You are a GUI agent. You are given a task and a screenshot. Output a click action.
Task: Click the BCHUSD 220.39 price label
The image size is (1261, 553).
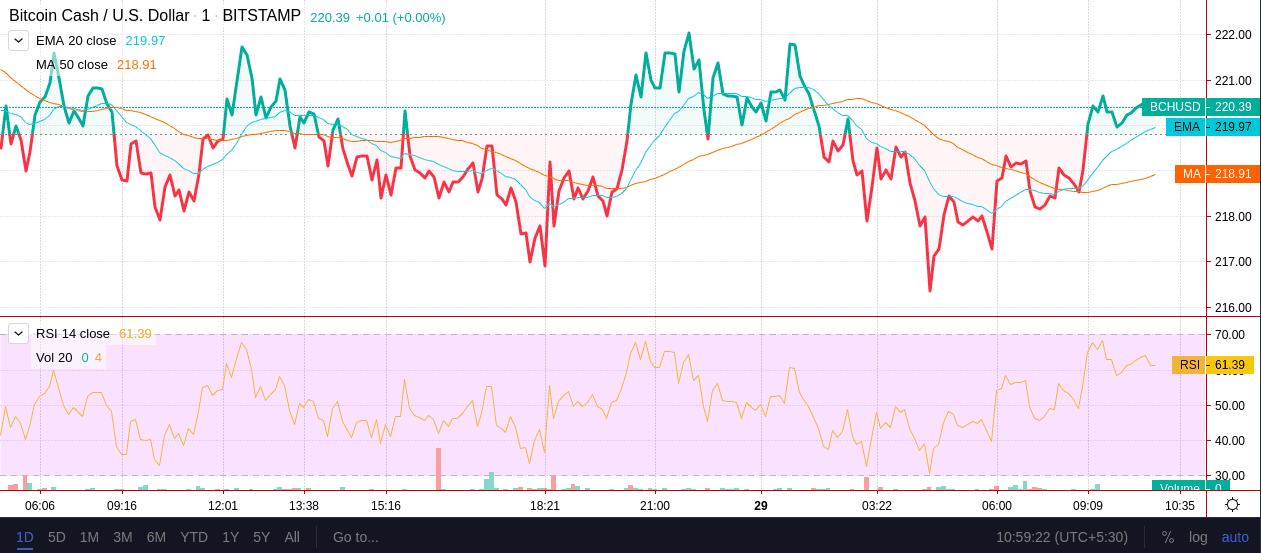(x=1201, y=107)
